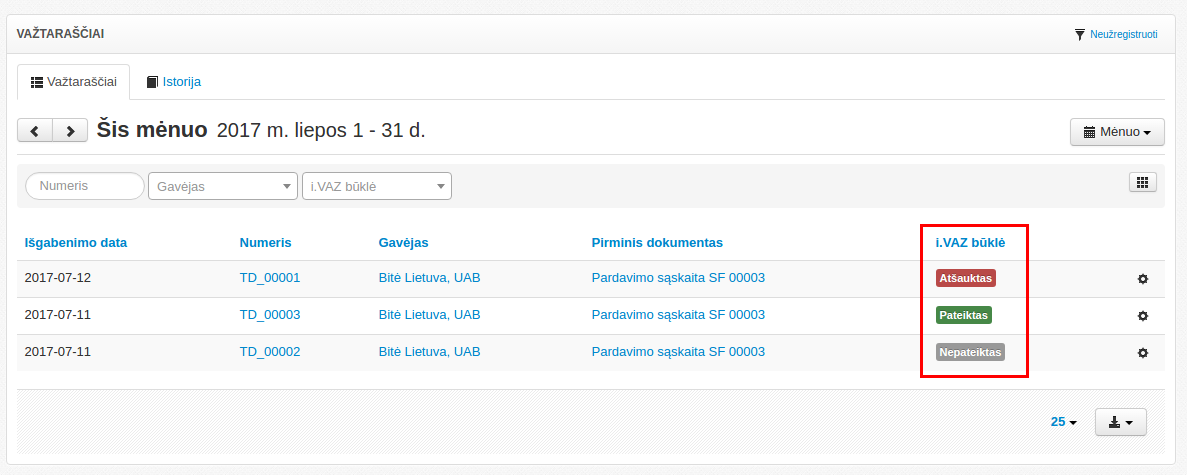Expand the i.VAZ būklė dropdown filter
The width and height of the screenshot is (1187, 475).
pyautogui.click(x=376, y=186)
